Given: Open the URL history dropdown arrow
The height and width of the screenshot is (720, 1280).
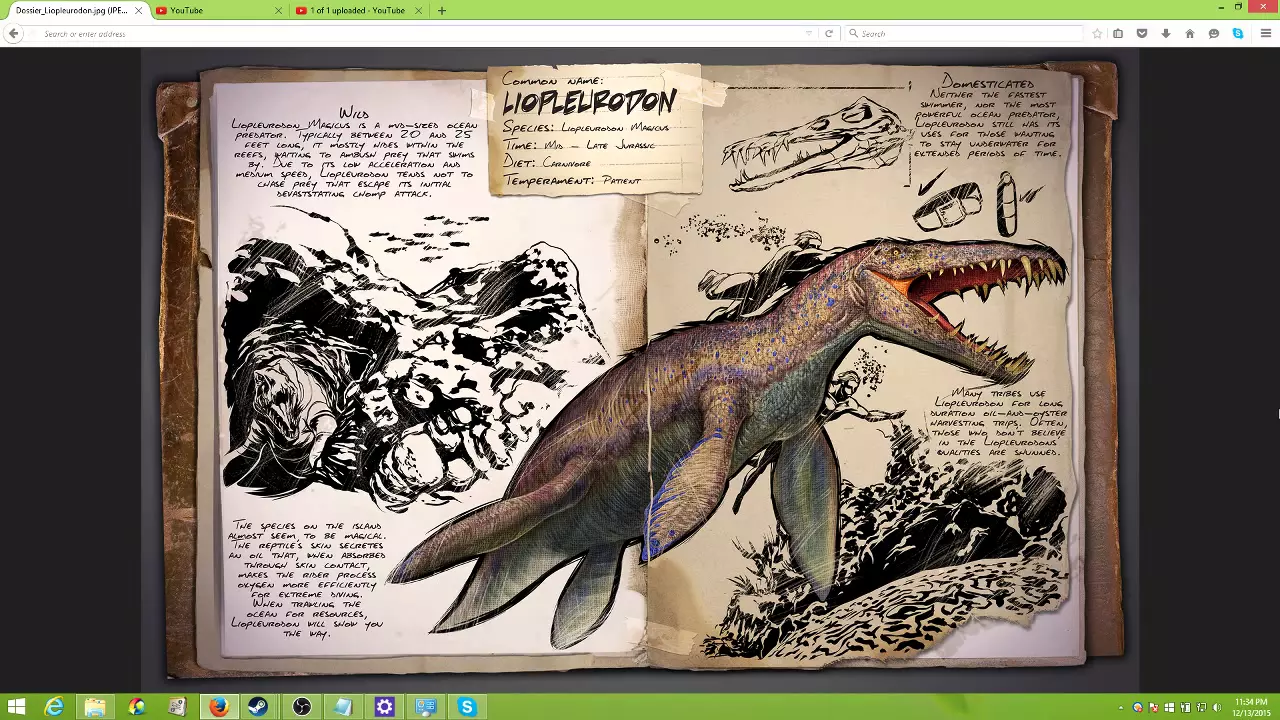Looking at the screenshot, I should click(x=808, y=33).
